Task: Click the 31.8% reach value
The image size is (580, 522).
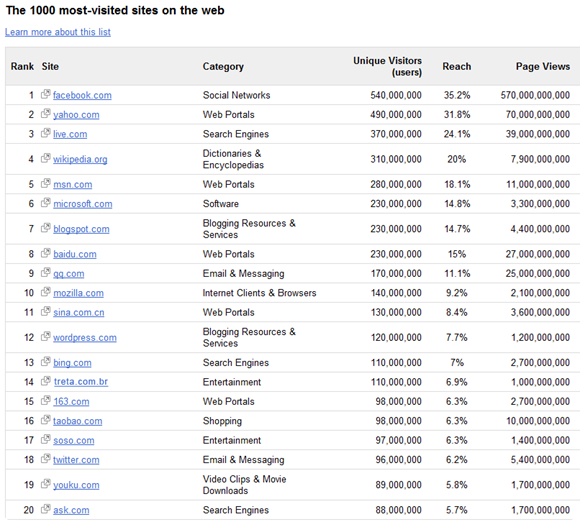Action: click(x=457, y=115)
